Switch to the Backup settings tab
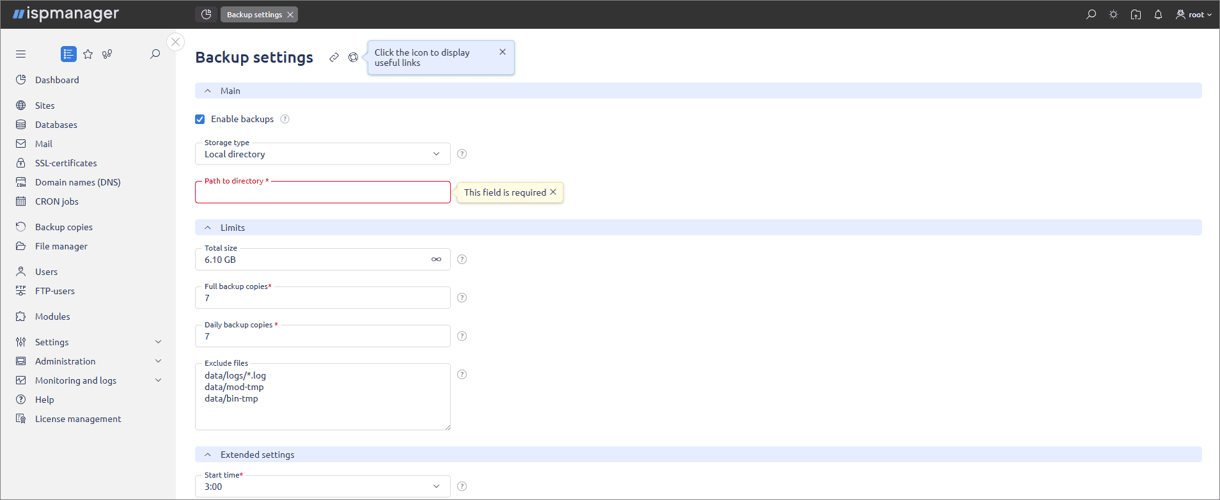Screen dimensions: 1220x500 point(254,15)
